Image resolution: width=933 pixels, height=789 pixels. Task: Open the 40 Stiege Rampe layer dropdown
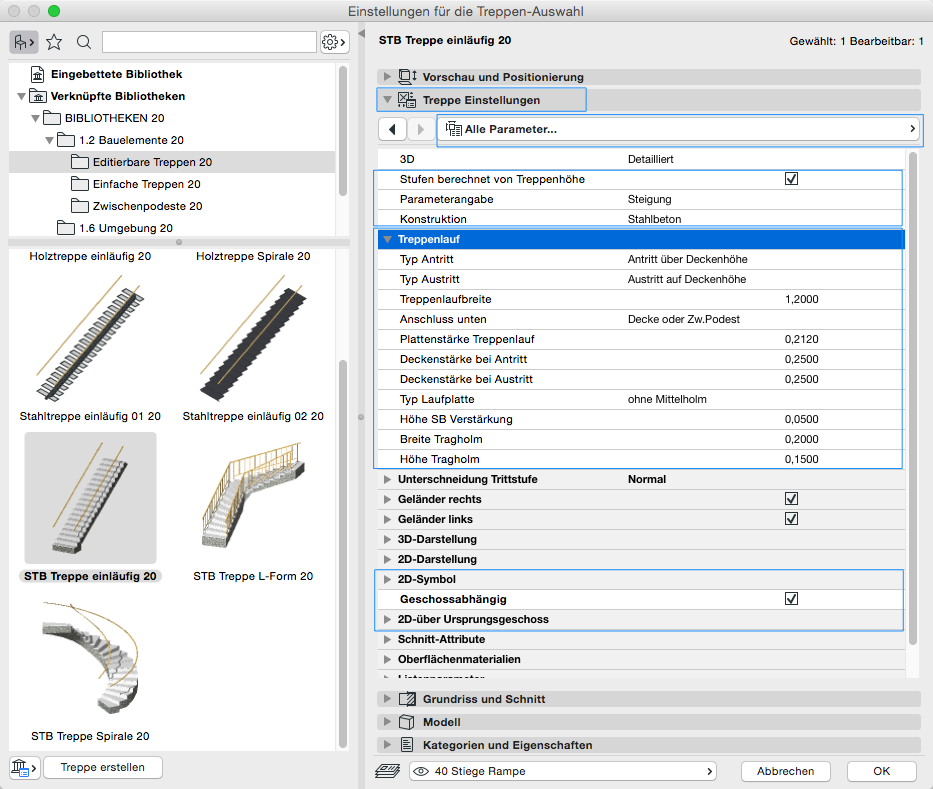pos(563,771)
